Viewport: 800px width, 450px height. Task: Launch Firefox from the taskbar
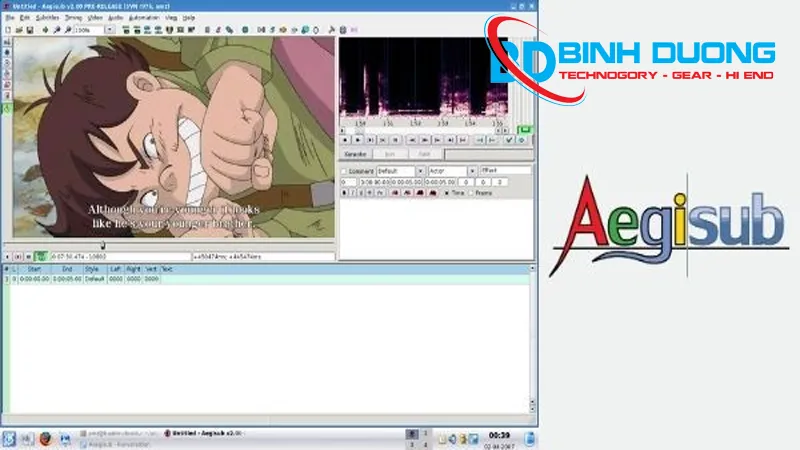pos(45,439)
